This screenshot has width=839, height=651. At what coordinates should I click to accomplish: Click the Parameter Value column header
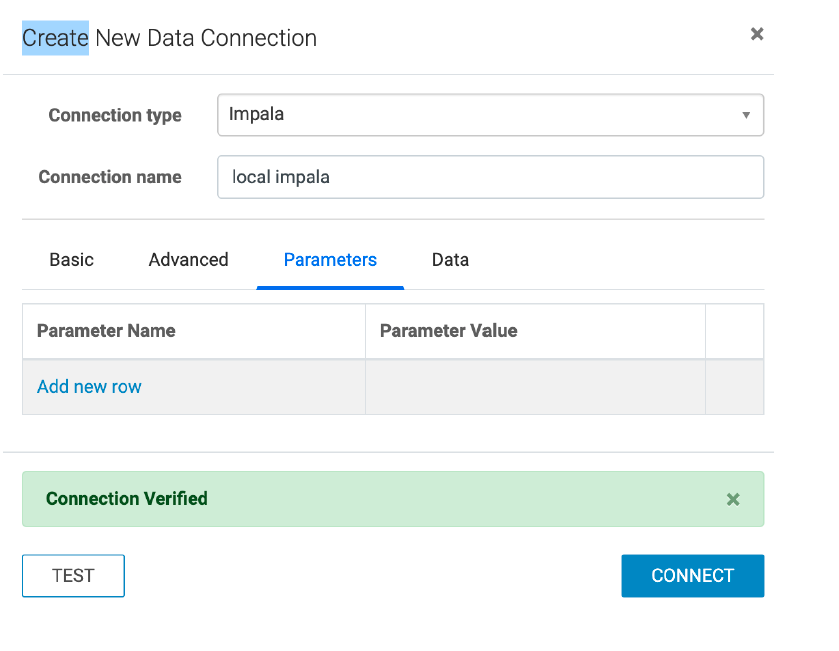(x=449, y=331)
